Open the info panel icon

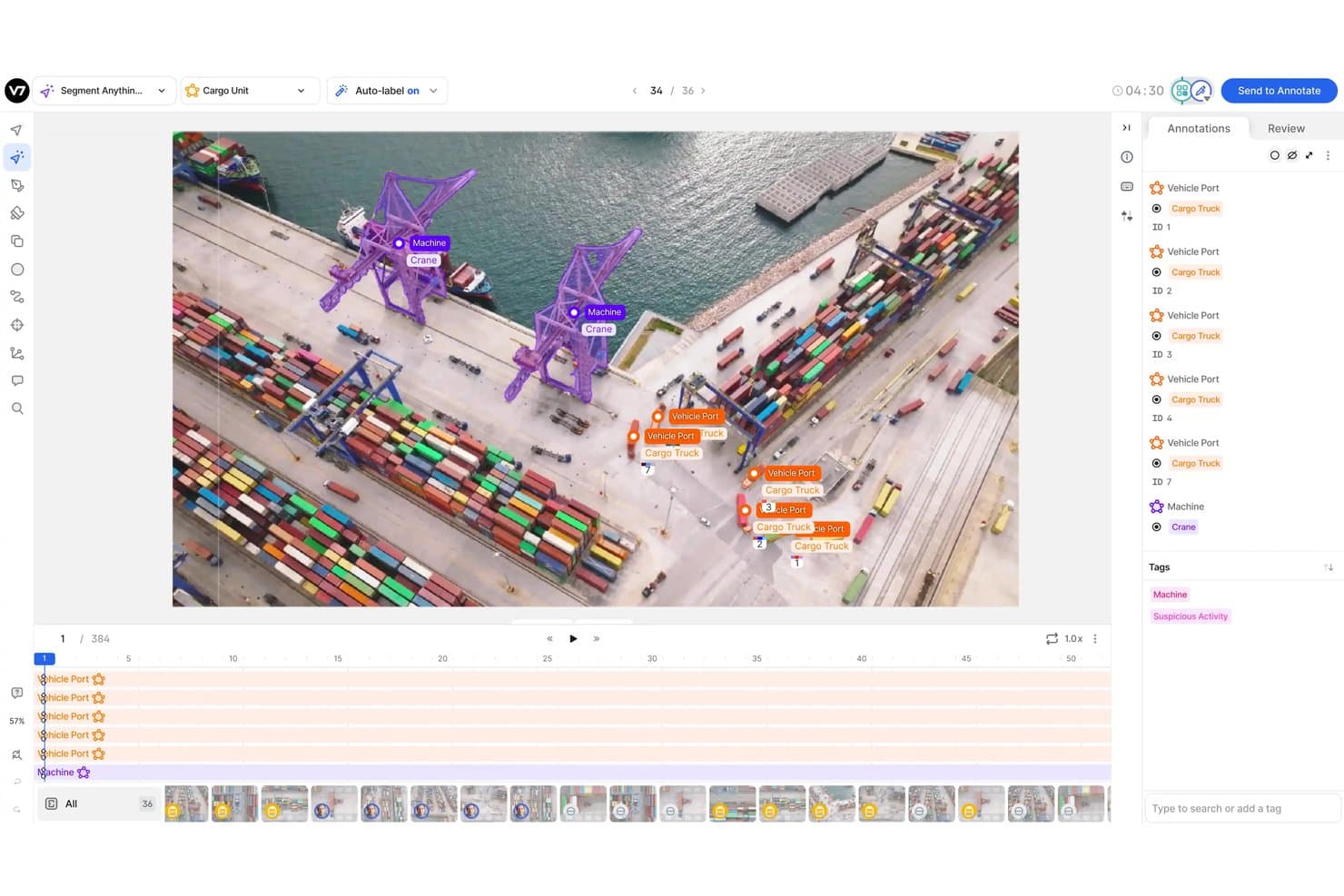tap(1127, 157)
